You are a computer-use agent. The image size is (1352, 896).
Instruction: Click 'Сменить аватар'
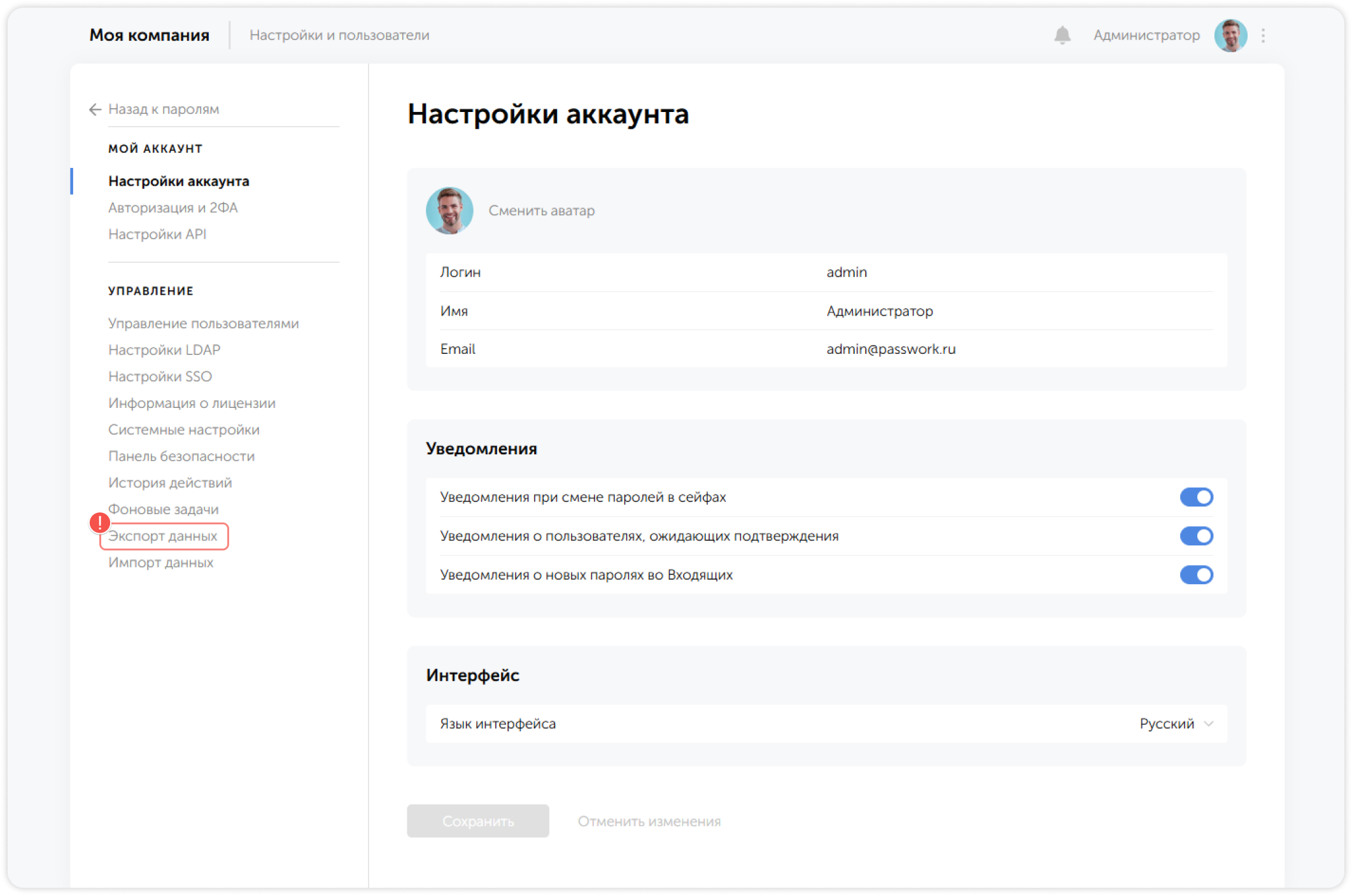click(541, 211)
